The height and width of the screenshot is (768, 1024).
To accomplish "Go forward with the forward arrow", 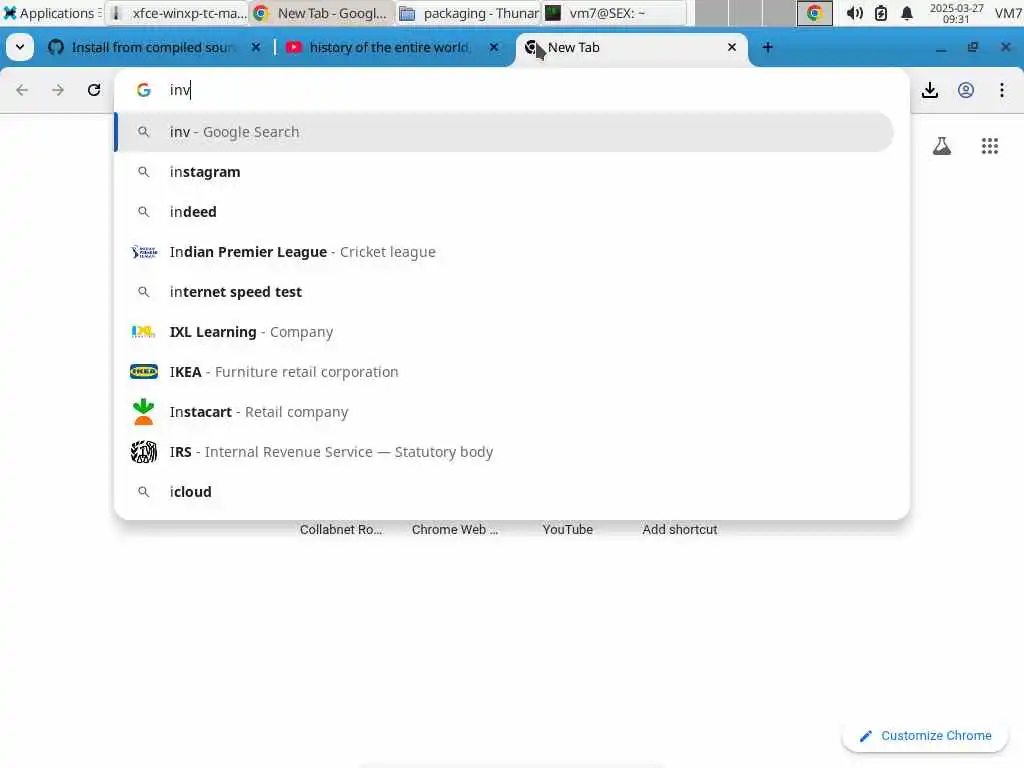I will click(x=58, y=90).
